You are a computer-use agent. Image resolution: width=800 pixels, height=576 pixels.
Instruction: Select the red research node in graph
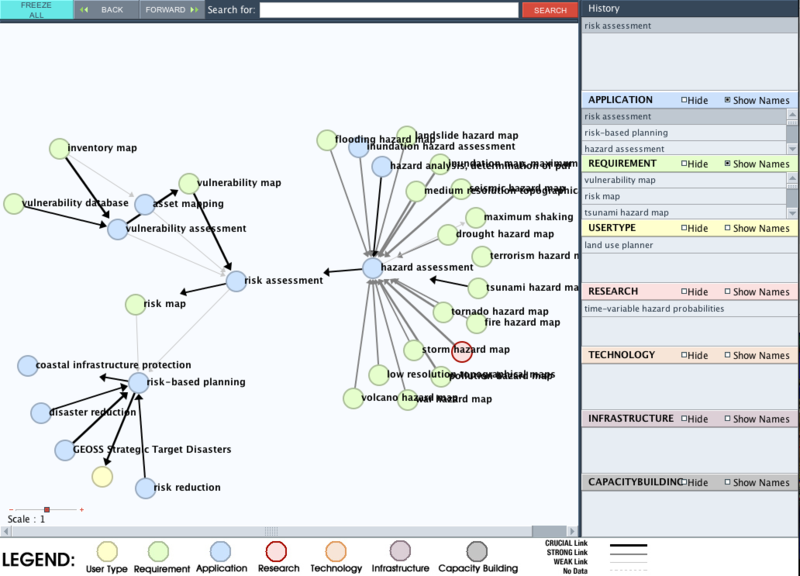(x=462, y=350)
